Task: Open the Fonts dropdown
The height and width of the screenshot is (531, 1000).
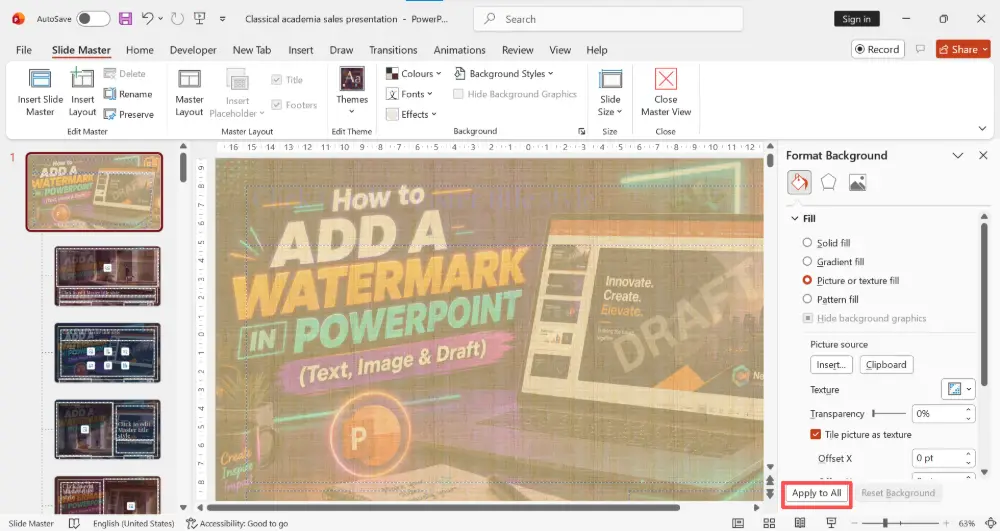Action: [x=409, y=94]
